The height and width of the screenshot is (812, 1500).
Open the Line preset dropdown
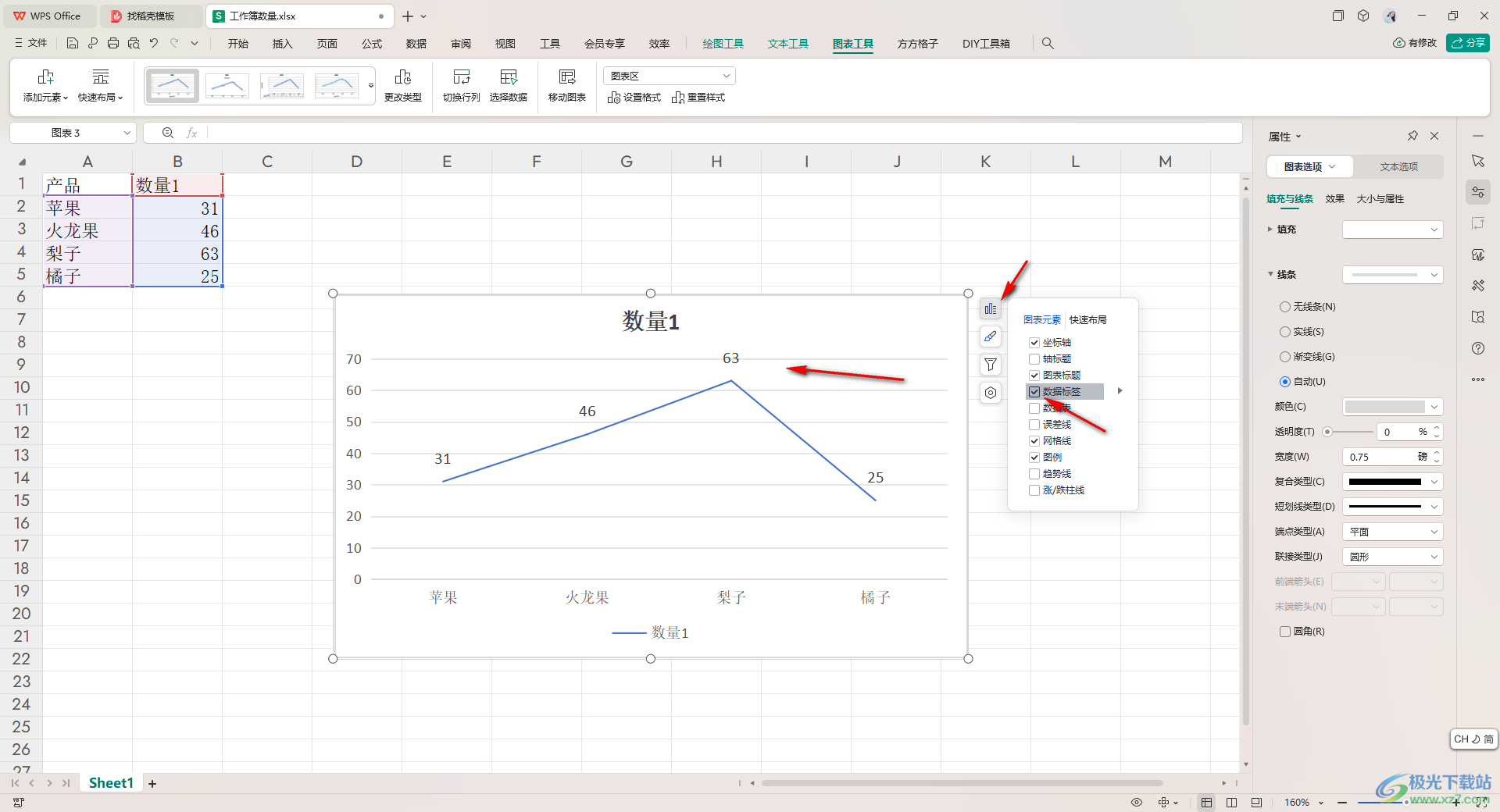pos(1392,275)
